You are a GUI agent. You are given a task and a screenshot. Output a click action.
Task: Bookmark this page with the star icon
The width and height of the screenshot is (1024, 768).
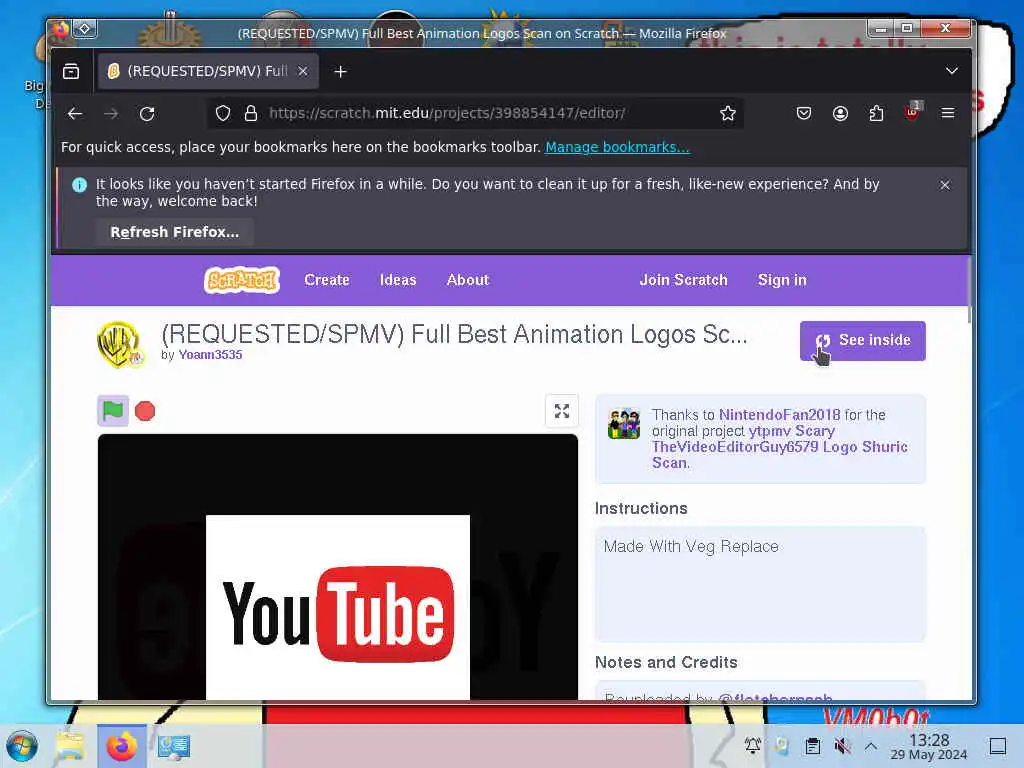tap(728, 114)
